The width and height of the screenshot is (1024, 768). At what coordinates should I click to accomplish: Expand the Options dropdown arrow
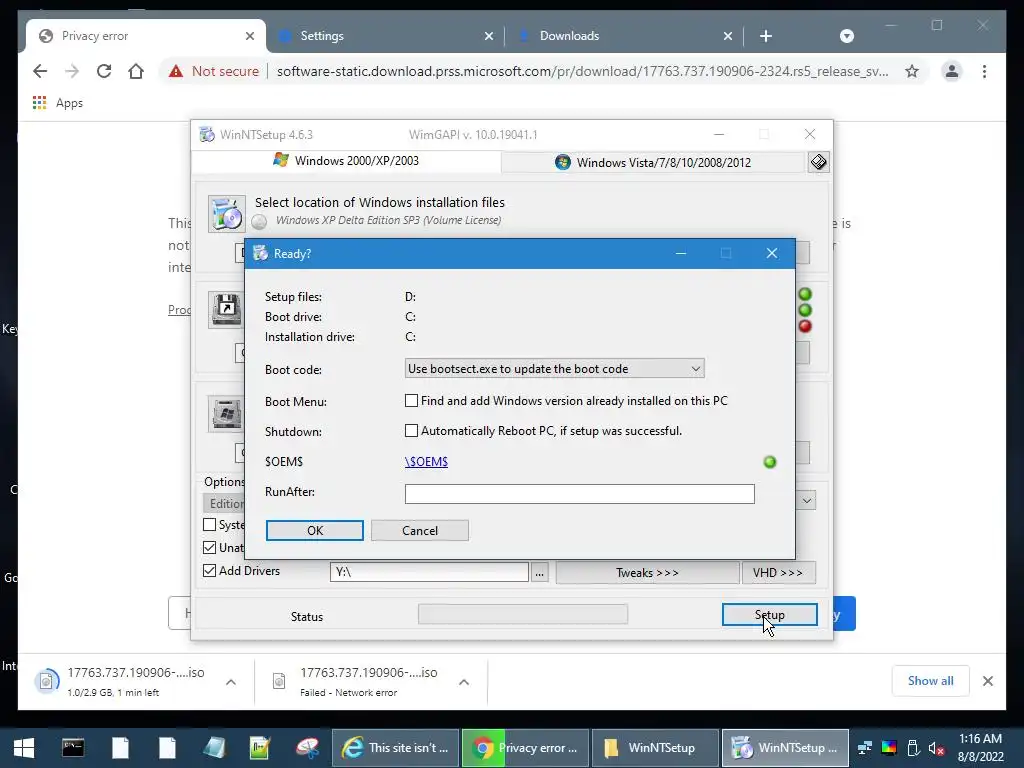point(807,501)
